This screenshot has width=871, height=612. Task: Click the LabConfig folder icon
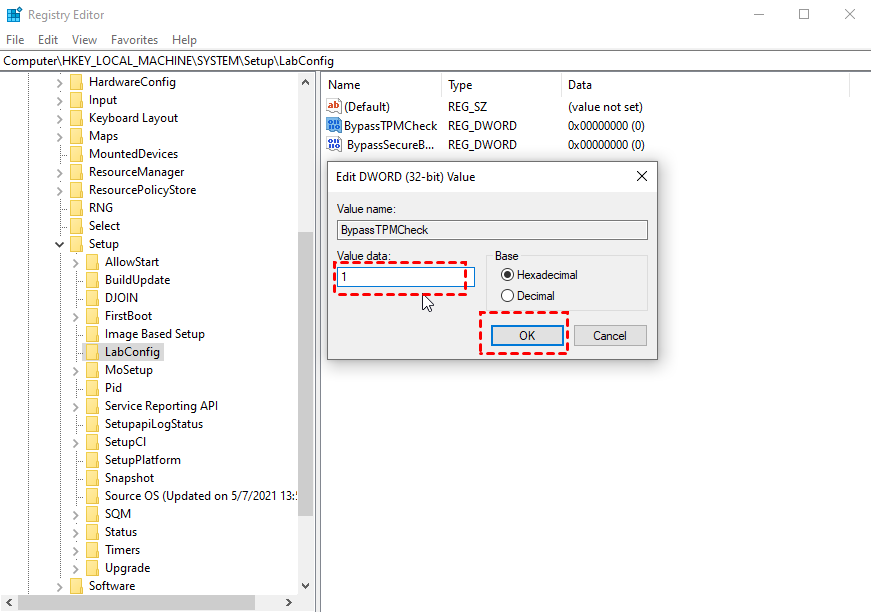(93, 352)
